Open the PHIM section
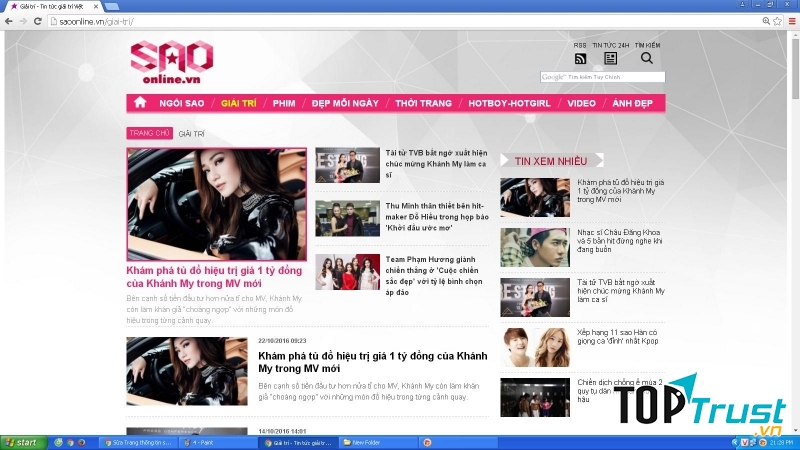Viewport: 800px width, 450px height. (284, 103)
